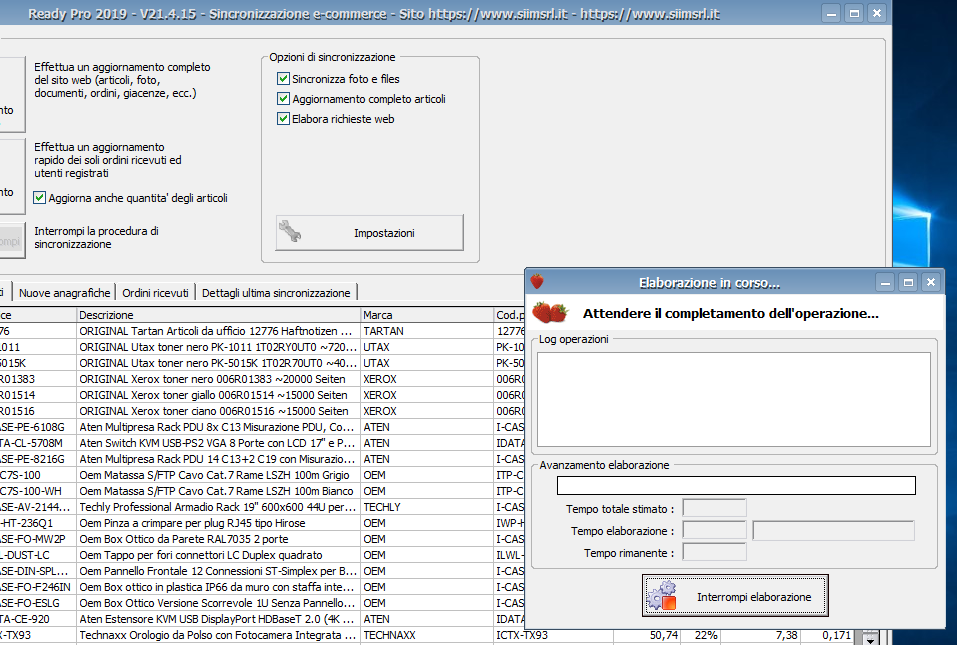Click the Avanzamento elaborazione progress bar

(x=736, y=486)
